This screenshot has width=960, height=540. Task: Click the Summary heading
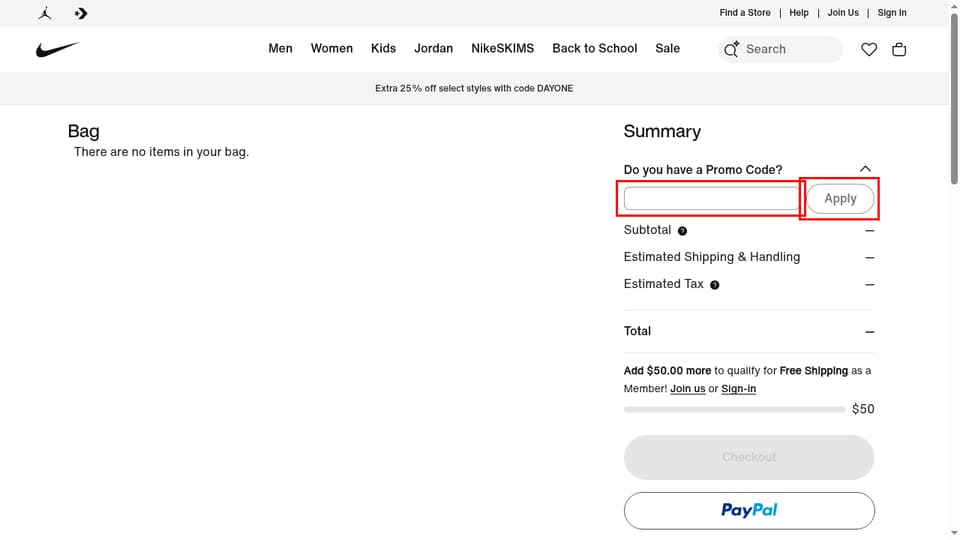662,132
